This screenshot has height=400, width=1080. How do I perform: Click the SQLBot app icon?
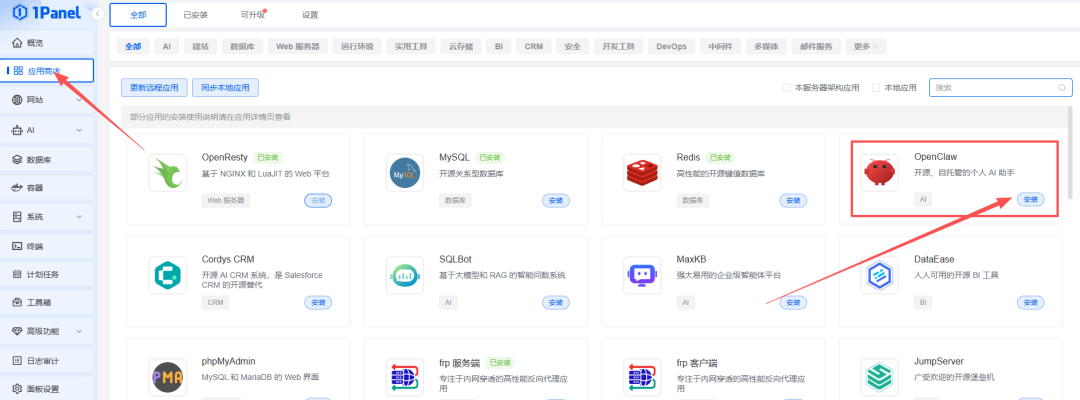pyautogui.click(x=404, y=275)
